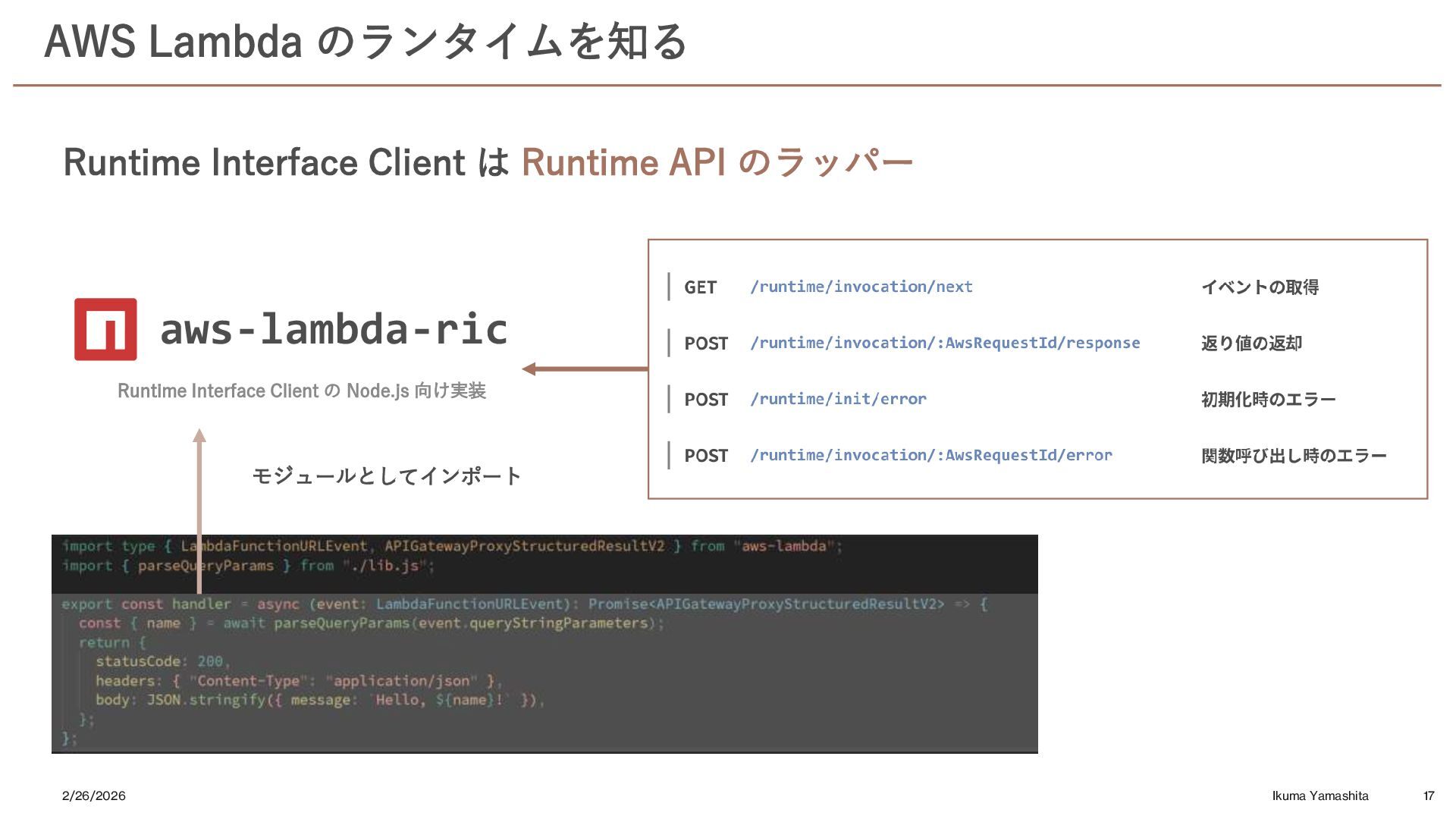Click the 初期化時のエラー description
This screenshot has height=819, width=1456.
[x=1268, y=400]
